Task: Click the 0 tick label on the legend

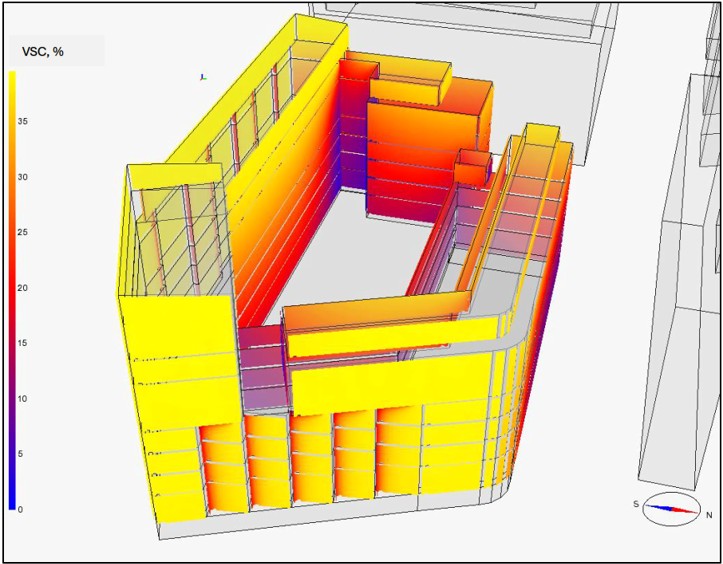Action: pos(20,509)
